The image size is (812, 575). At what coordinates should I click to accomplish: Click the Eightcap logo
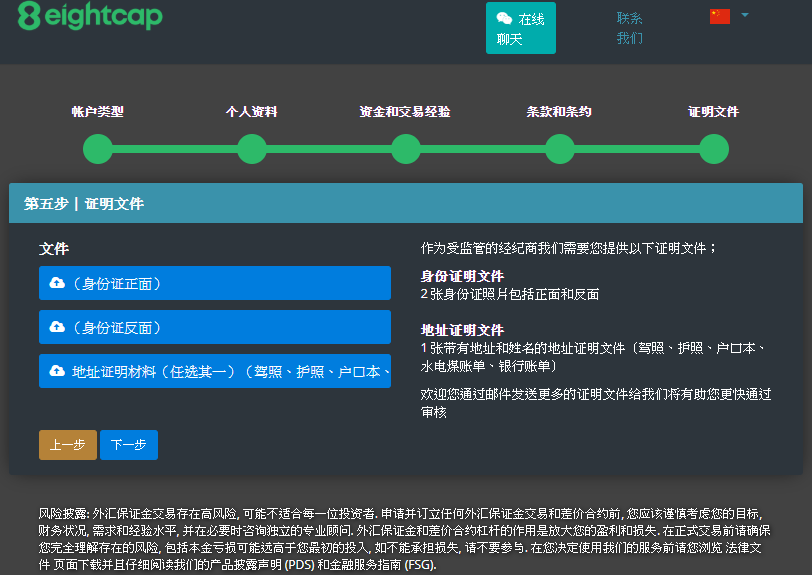click(x=90, y=17)
